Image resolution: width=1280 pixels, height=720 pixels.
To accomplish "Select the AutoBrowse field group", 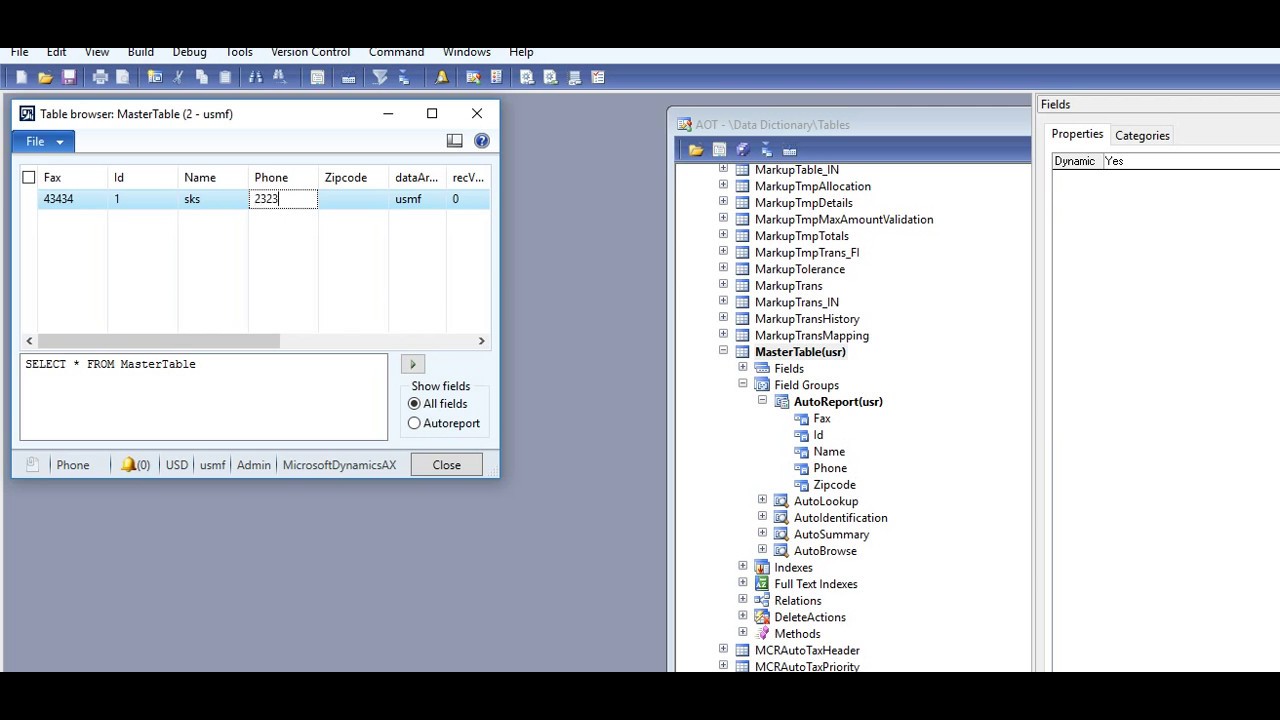I will click(825, 551).
